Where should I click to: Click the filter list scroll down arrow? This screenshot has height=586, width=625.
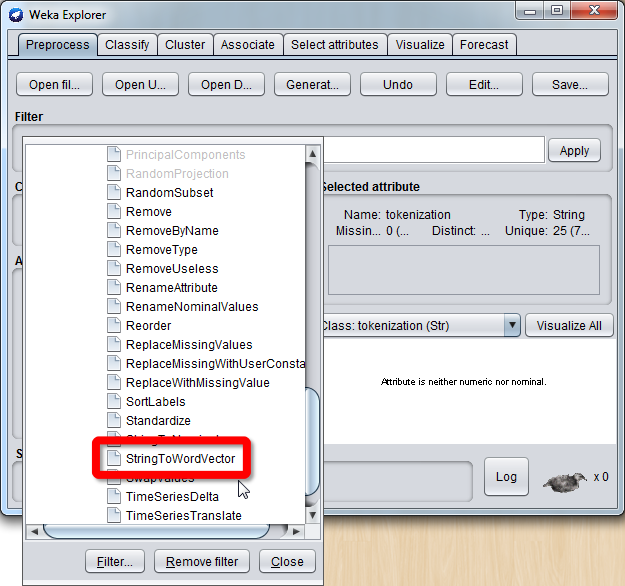[312, 515]
